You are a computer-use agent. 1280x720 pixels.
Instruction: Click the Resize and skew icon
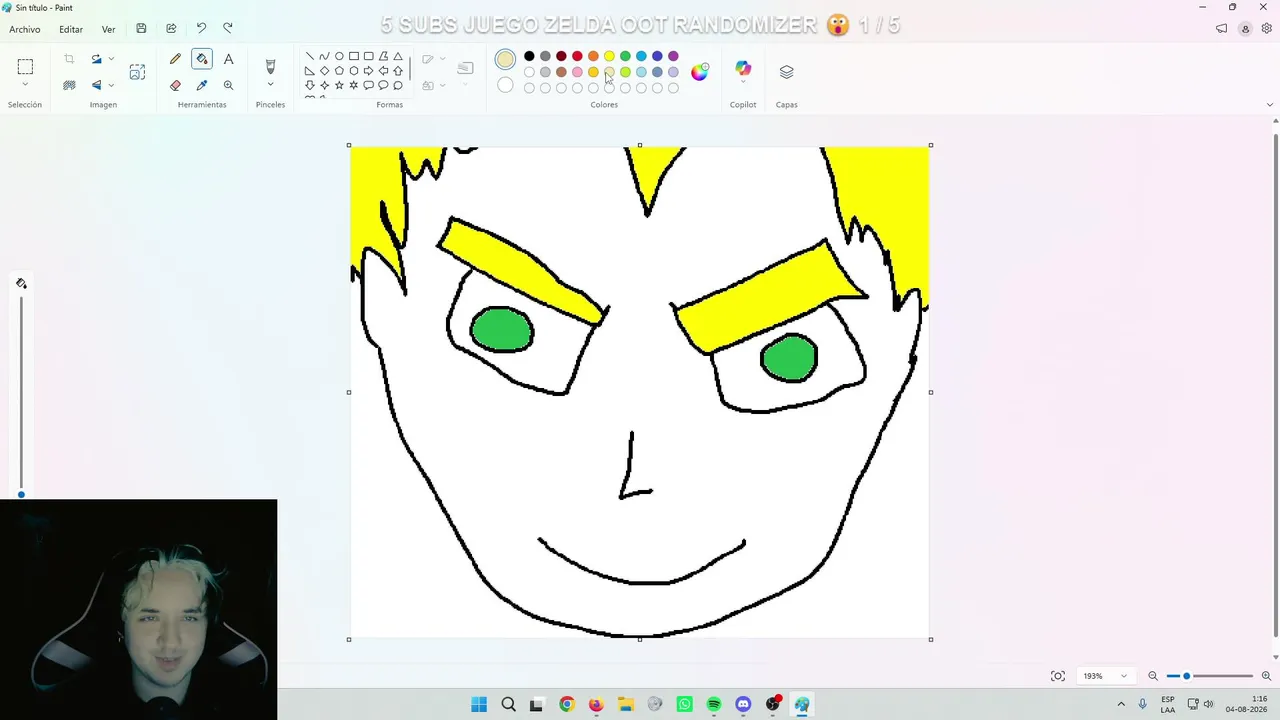tap(137, 72)
